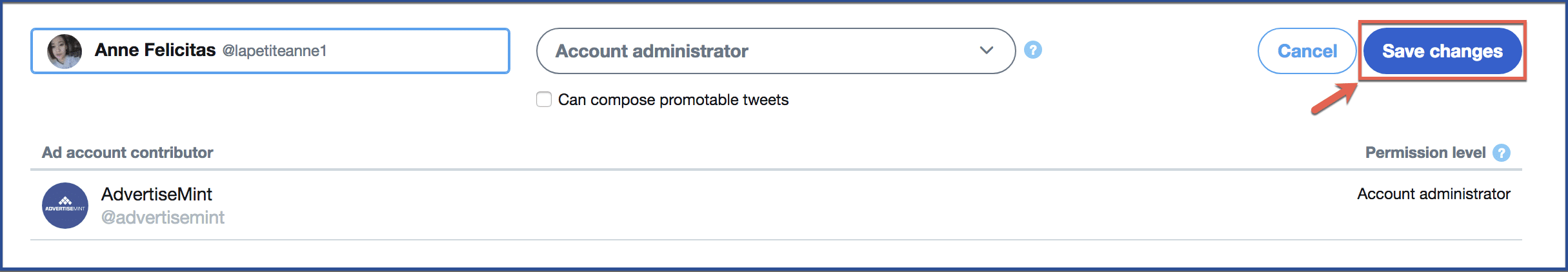The height and width of the screenshot is (272, 1568).
Task: Click the "Can compose promotable tweets" label text
Action: [673, 100]
